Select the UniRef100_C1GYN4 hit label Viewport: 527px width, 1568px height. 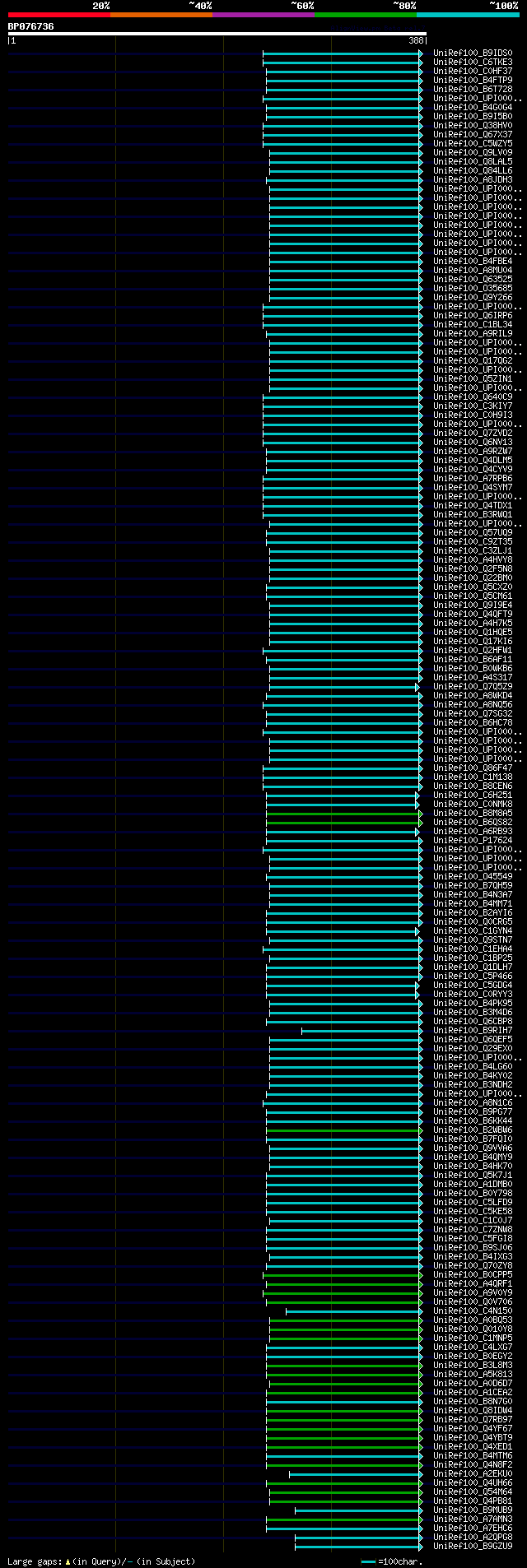[473, 930]
